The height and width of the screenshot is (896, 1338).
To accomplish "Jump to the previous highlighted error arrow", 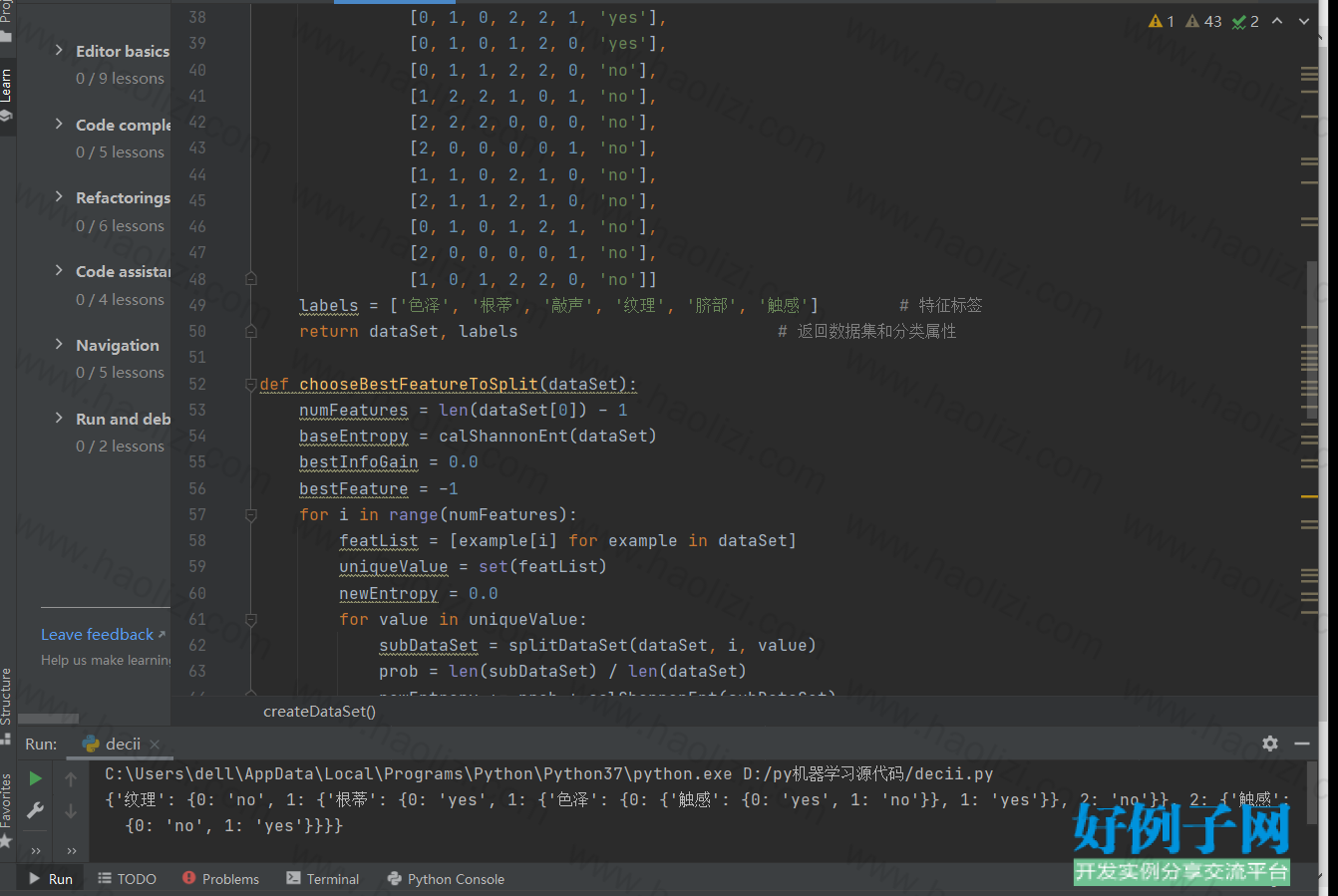I will (1277, 21).
